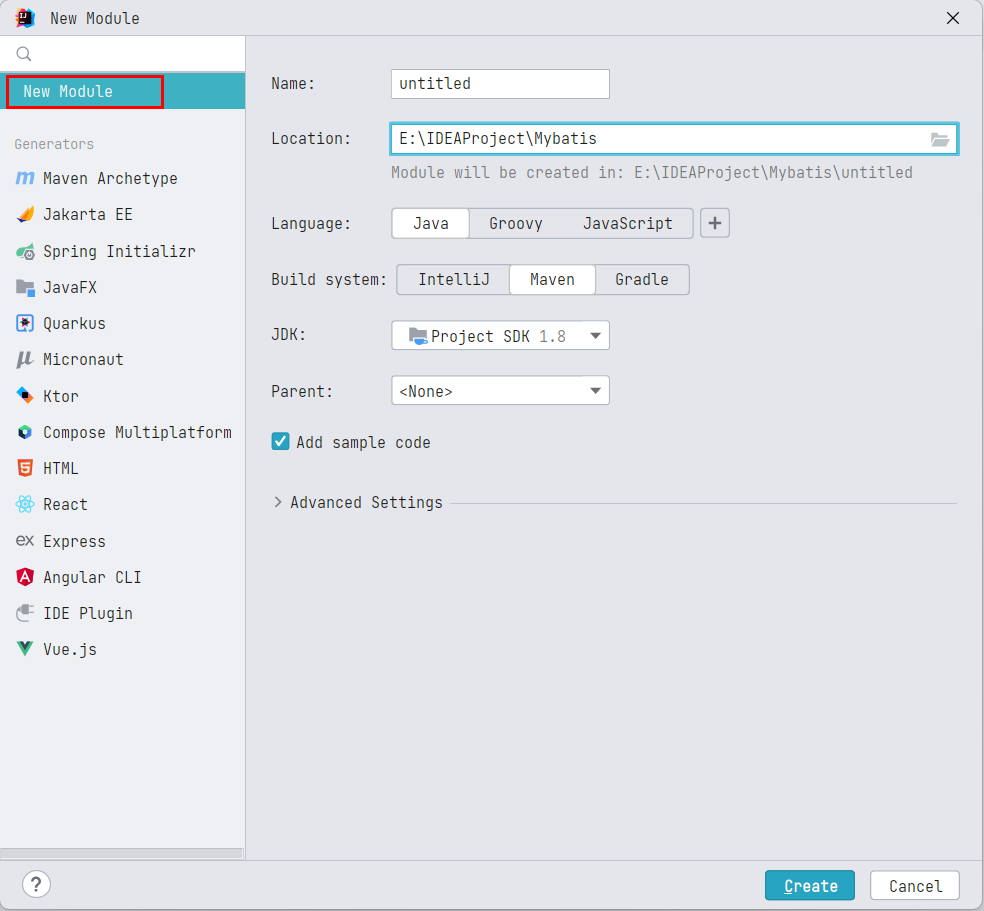Viewport: 984px width, 911px height.
Task: Click the plus icon to add more languages
Action: click(x=715, y=223)
